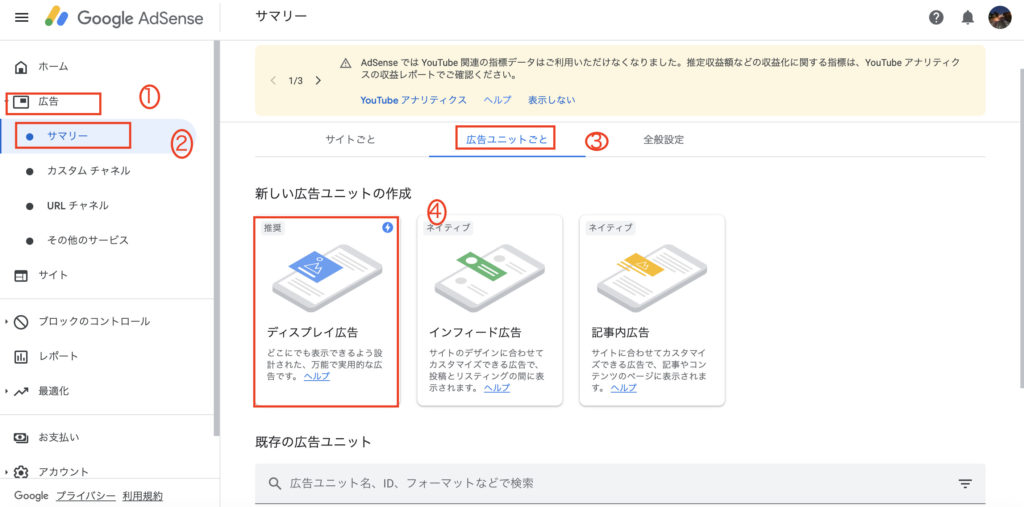Viewport: 1024px width, 507px height.
Task: Open ヘルプ link on ディスプレイ広告 card
Action: coord(317,376)
